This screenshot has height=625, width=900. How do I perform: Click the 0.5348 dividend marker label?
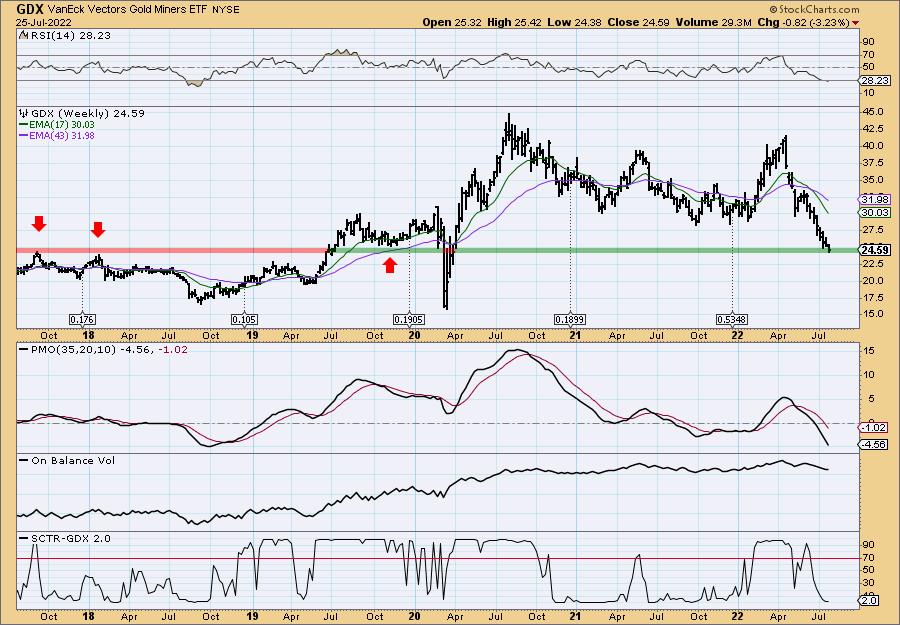(732, 319)
